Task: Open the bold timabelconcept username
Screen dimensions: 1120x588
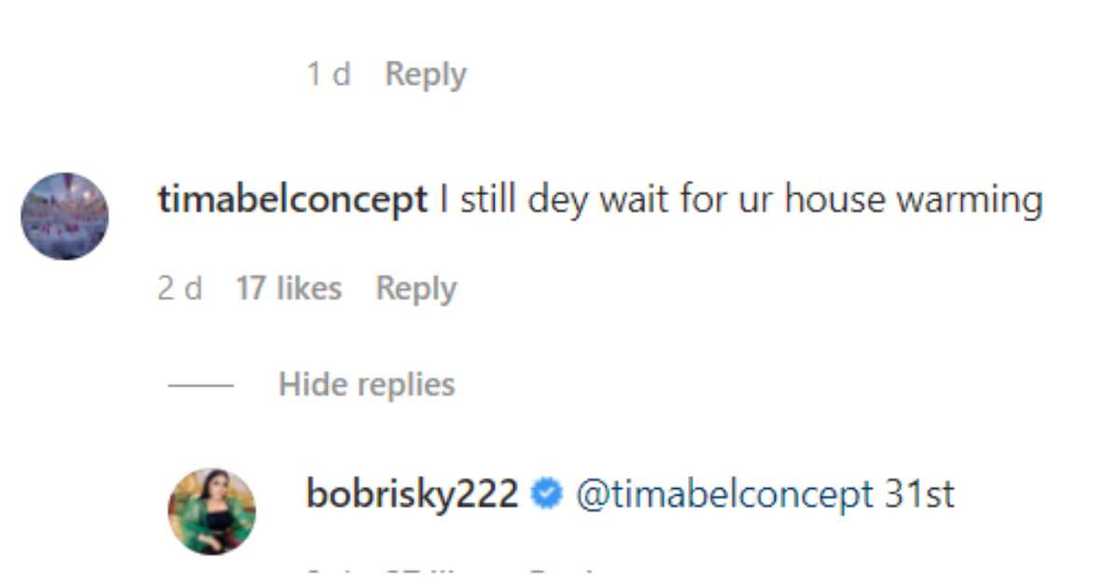Action: pyautogui.click(x=292, y=200)
